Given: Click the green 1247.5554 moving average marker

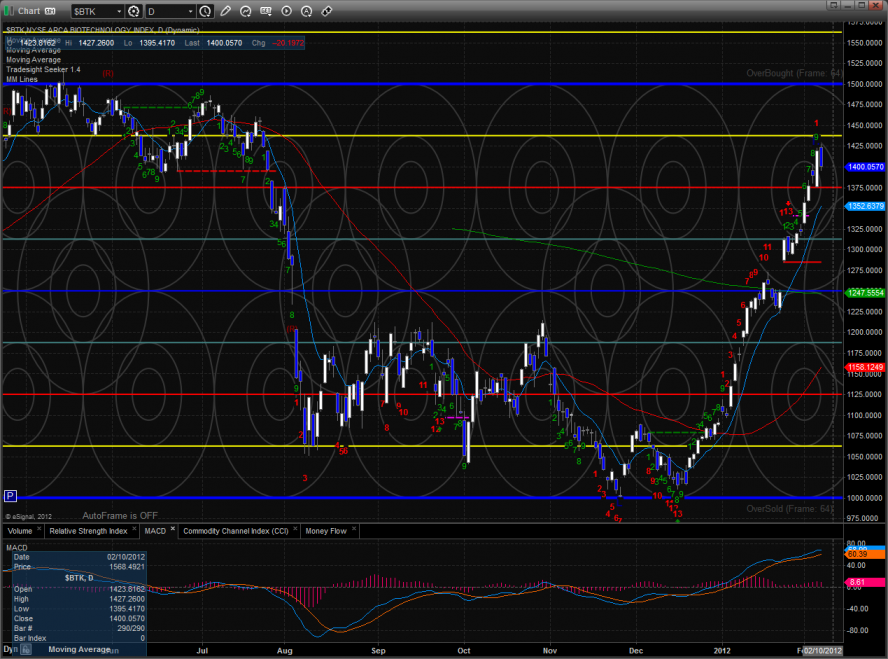Looking at the screenshot, I should [x=865, y=293].
